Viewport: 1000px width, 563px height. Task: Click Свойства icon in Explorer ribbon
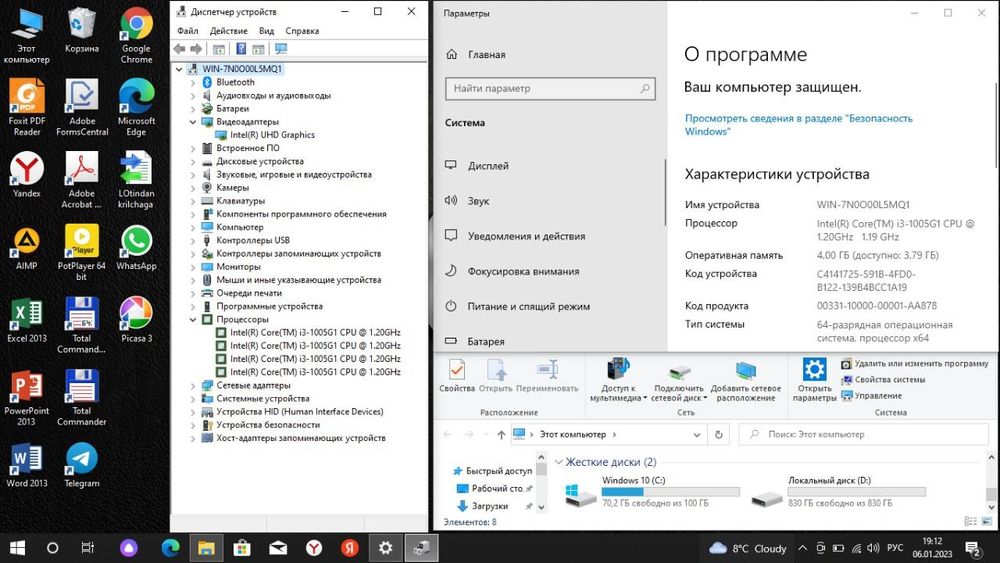point(457,376)
